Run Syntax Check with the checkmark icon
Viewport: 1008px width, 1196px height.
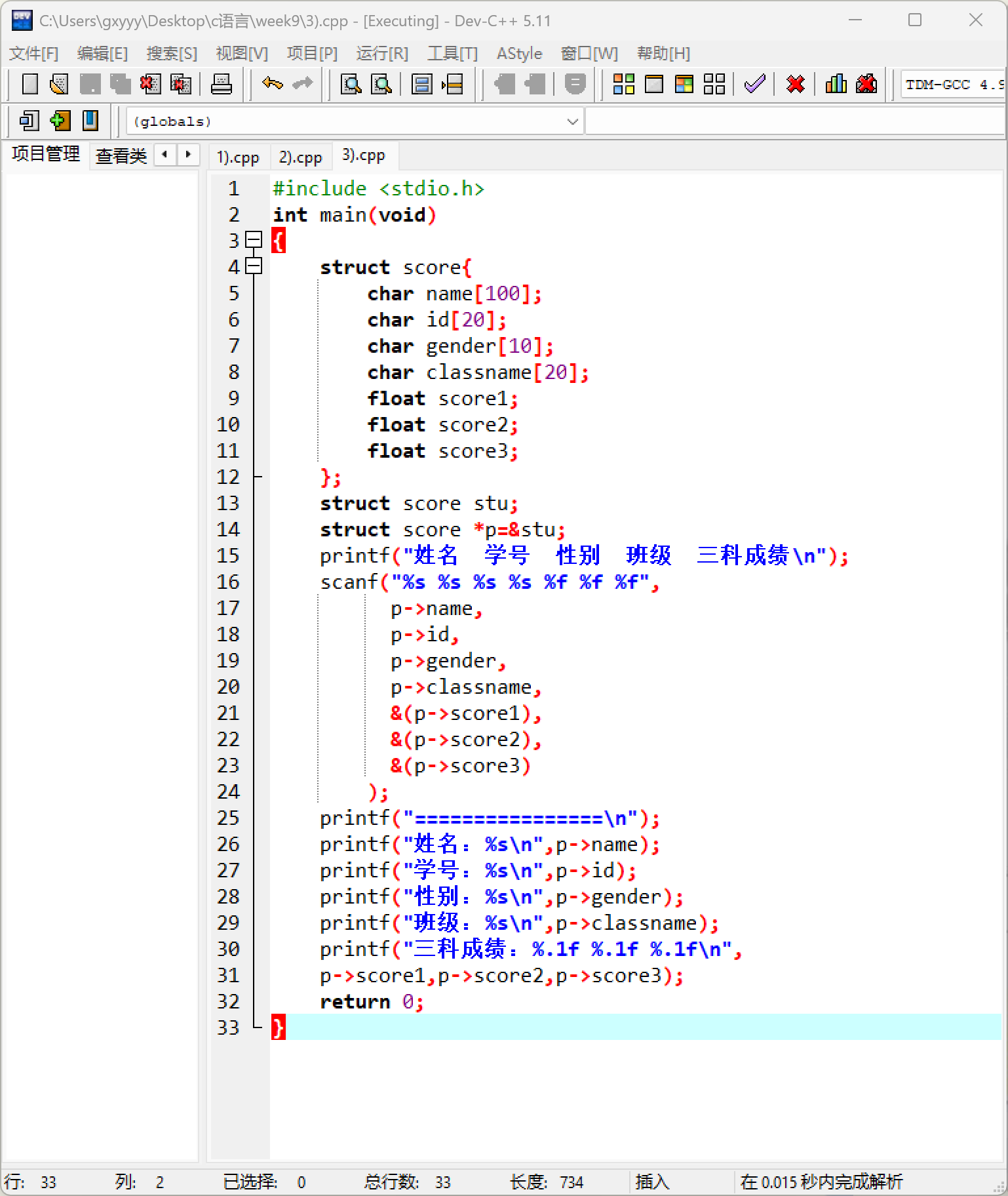click(x=755, y=84)
